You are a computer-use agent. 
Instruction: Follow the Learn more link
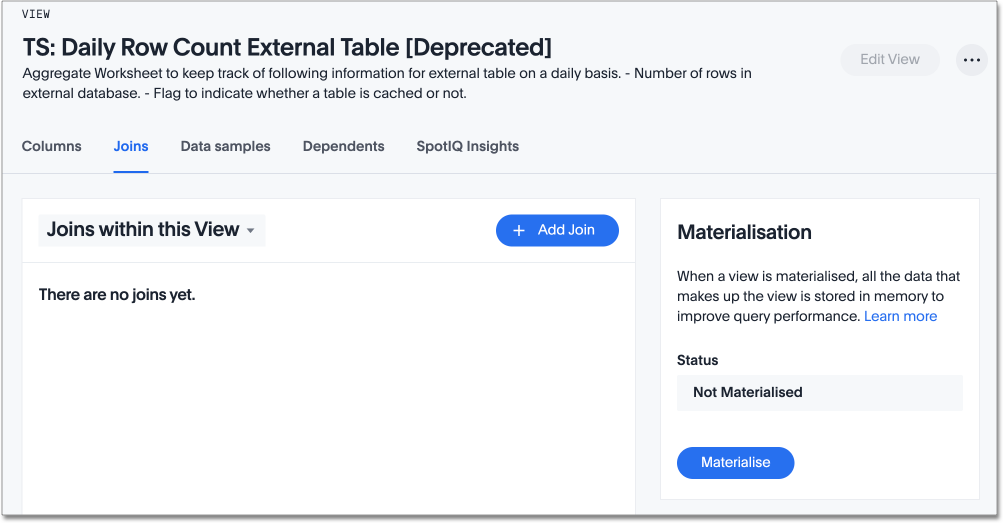900,316
